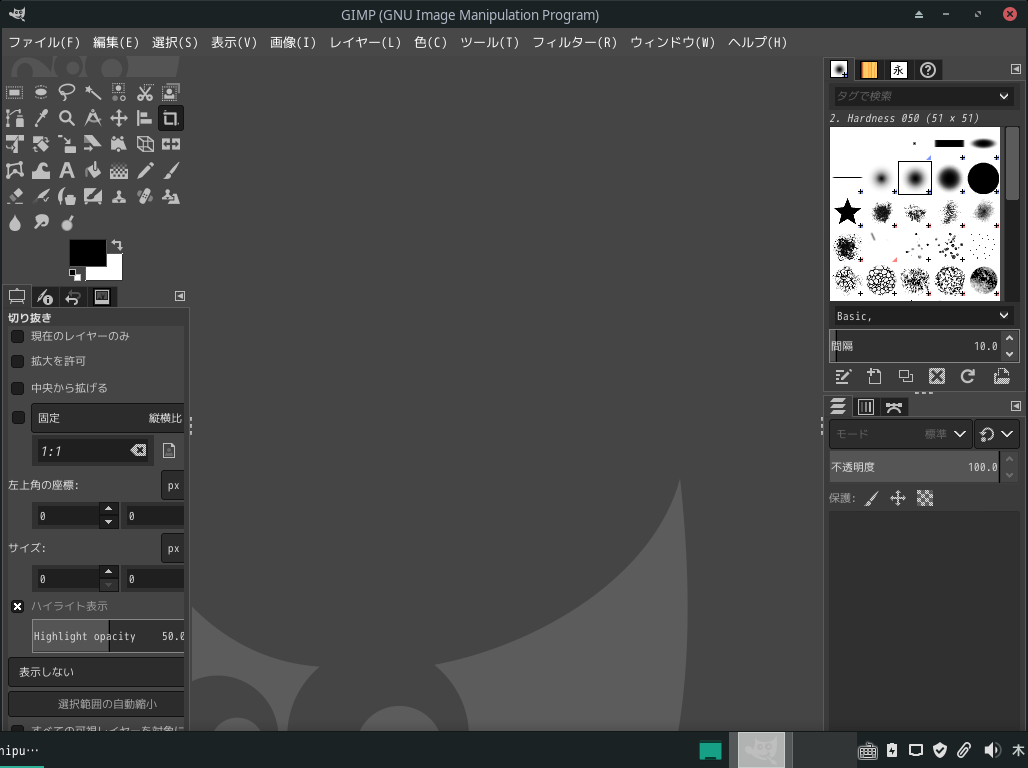Open the 表示しない guides dropdown

pyautogui.click(x=96, y=672)
